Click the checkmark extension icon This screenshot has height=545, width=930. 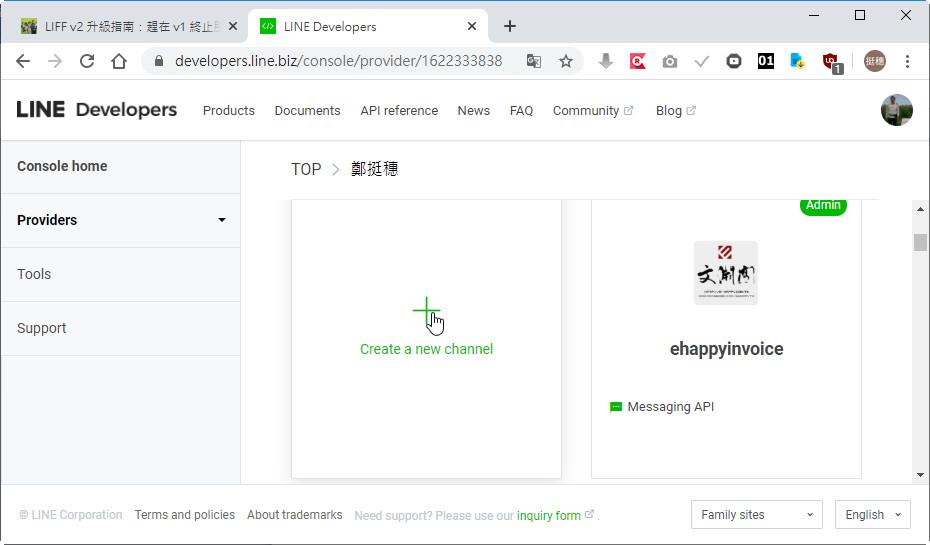pyautogui.click(x=702, y=61)
